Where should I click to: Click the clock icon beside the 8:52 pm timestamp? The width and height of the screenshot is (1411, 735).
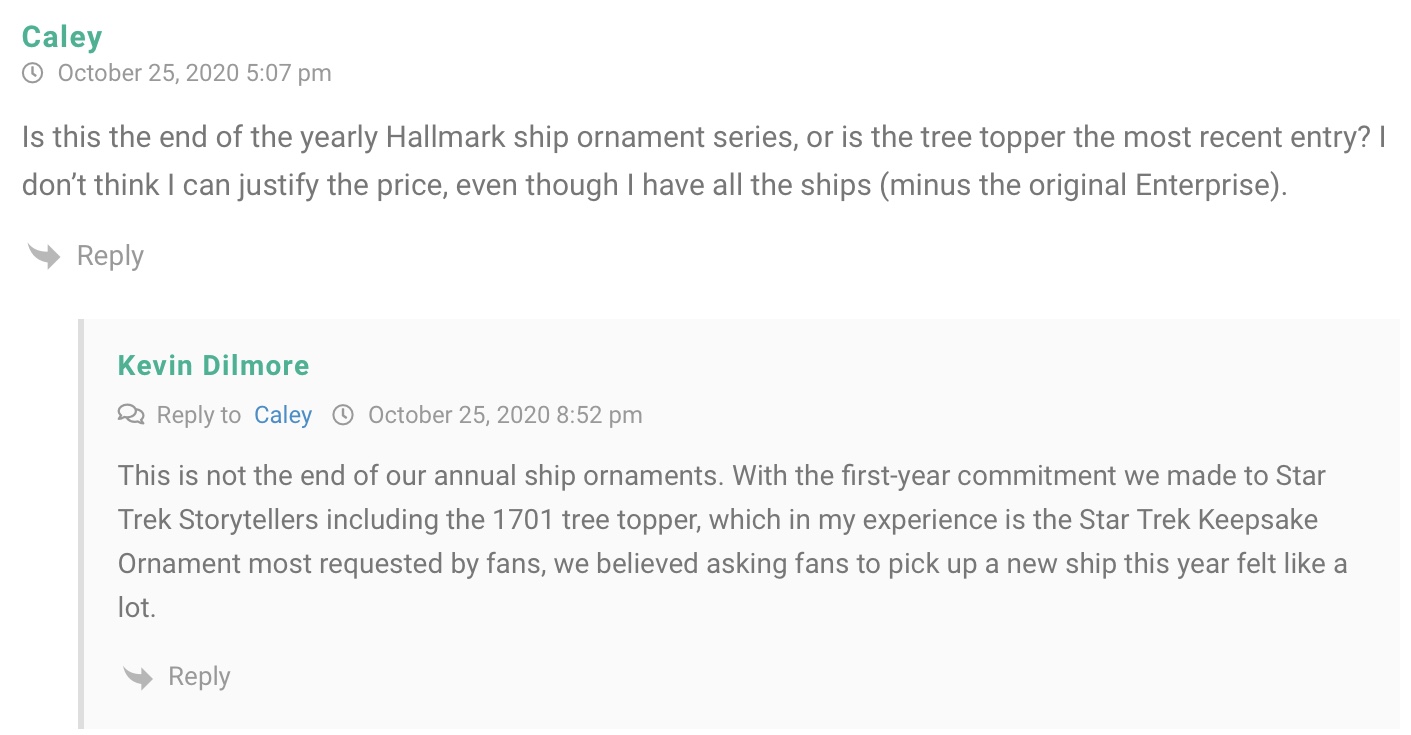pos(343,415)
